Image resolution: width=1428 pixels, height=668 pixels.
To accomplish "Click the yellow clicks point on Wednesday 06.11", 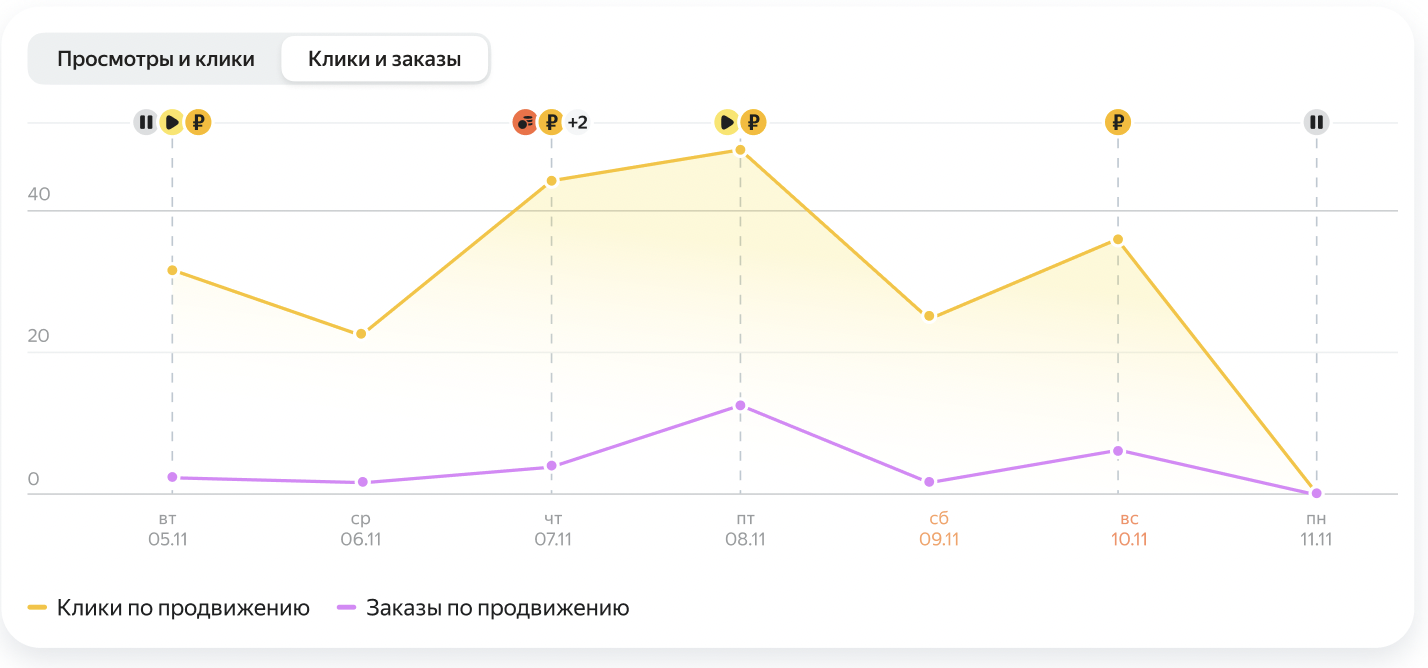I will pos(361,333).
